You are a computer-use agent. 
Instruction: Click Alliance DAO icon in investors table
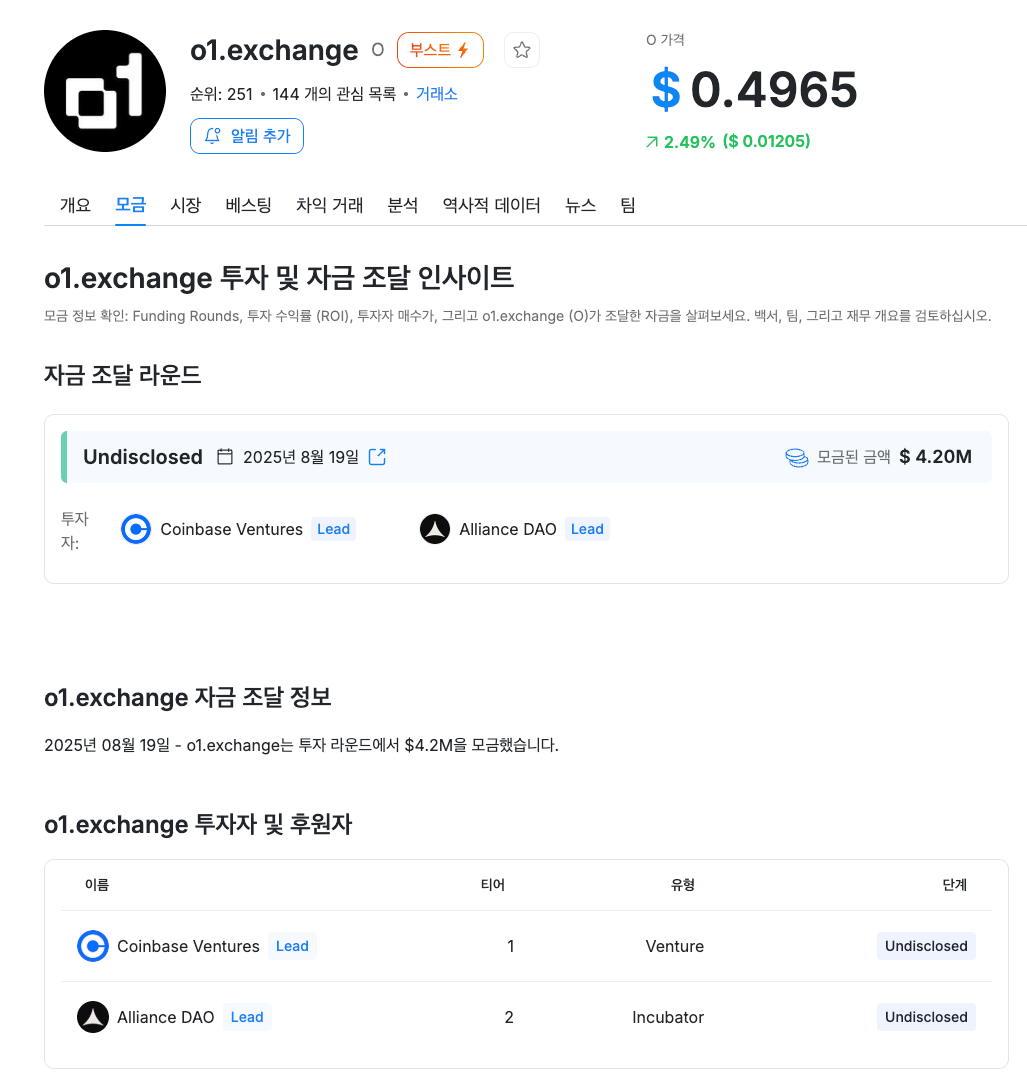93,1017
